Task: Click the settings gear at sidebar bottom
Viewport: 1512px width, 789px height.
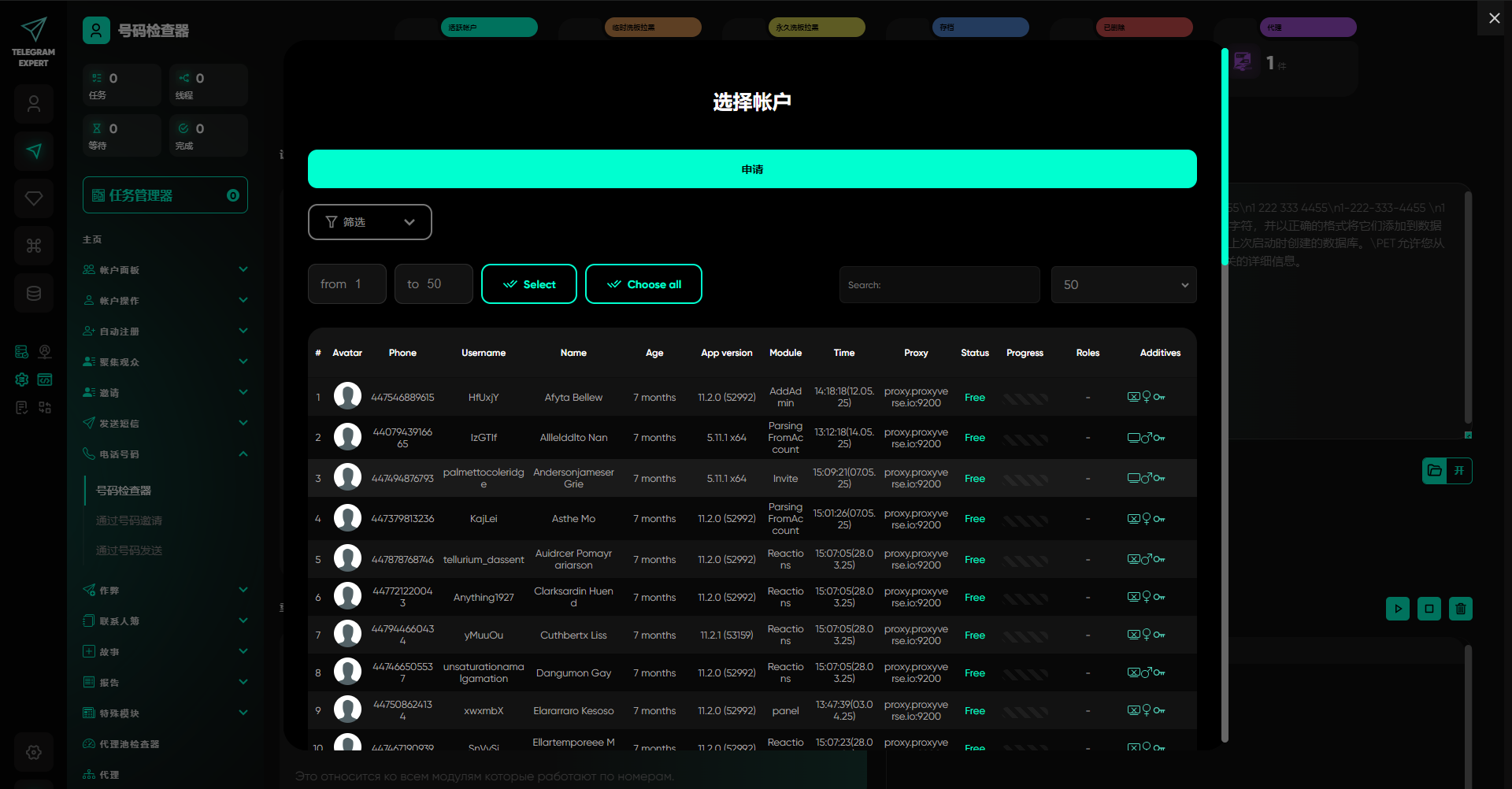Action: [34, 752]
